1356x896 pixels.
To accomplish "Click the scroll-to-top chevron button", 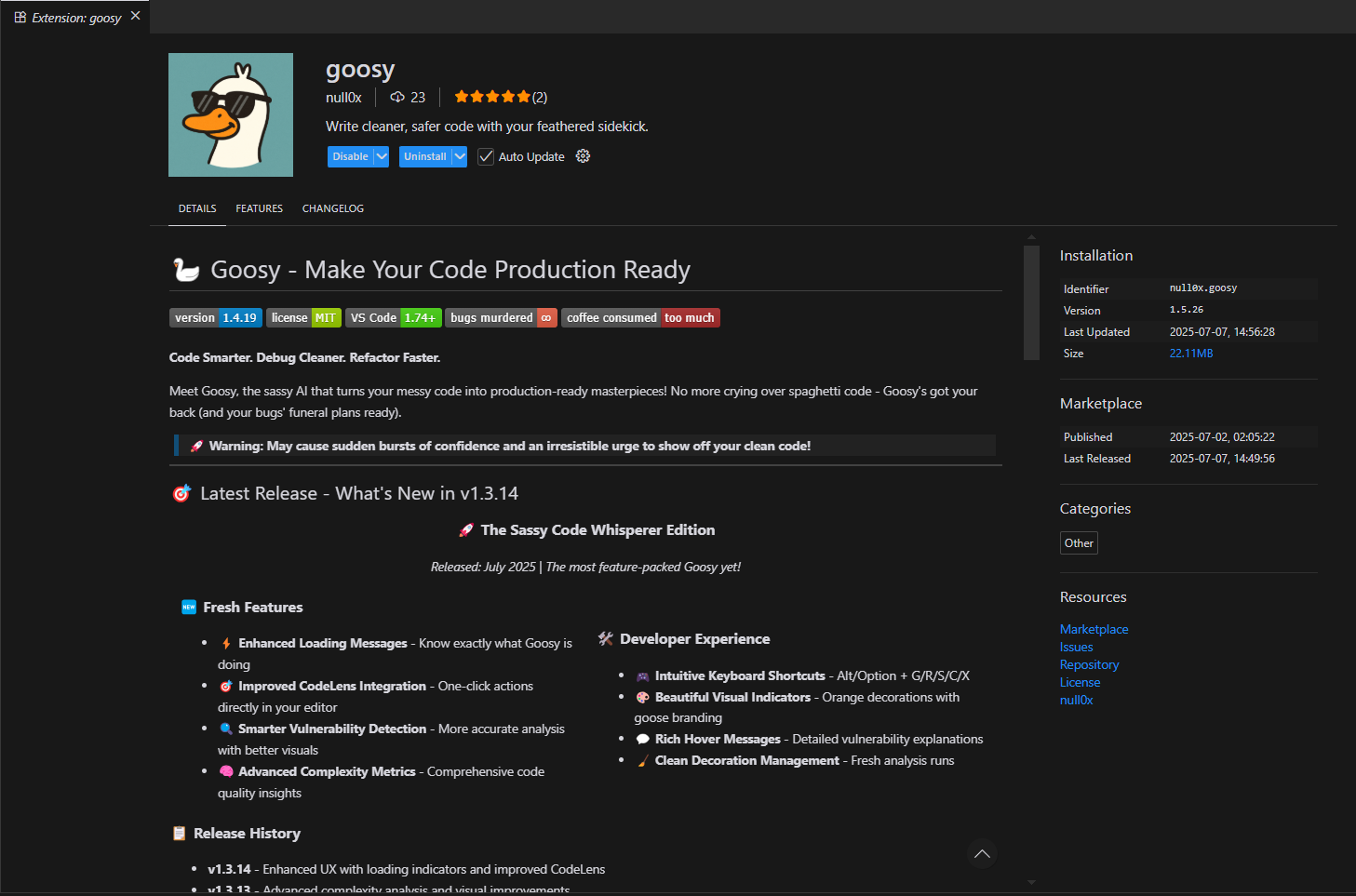I will [x=981, y=853].
